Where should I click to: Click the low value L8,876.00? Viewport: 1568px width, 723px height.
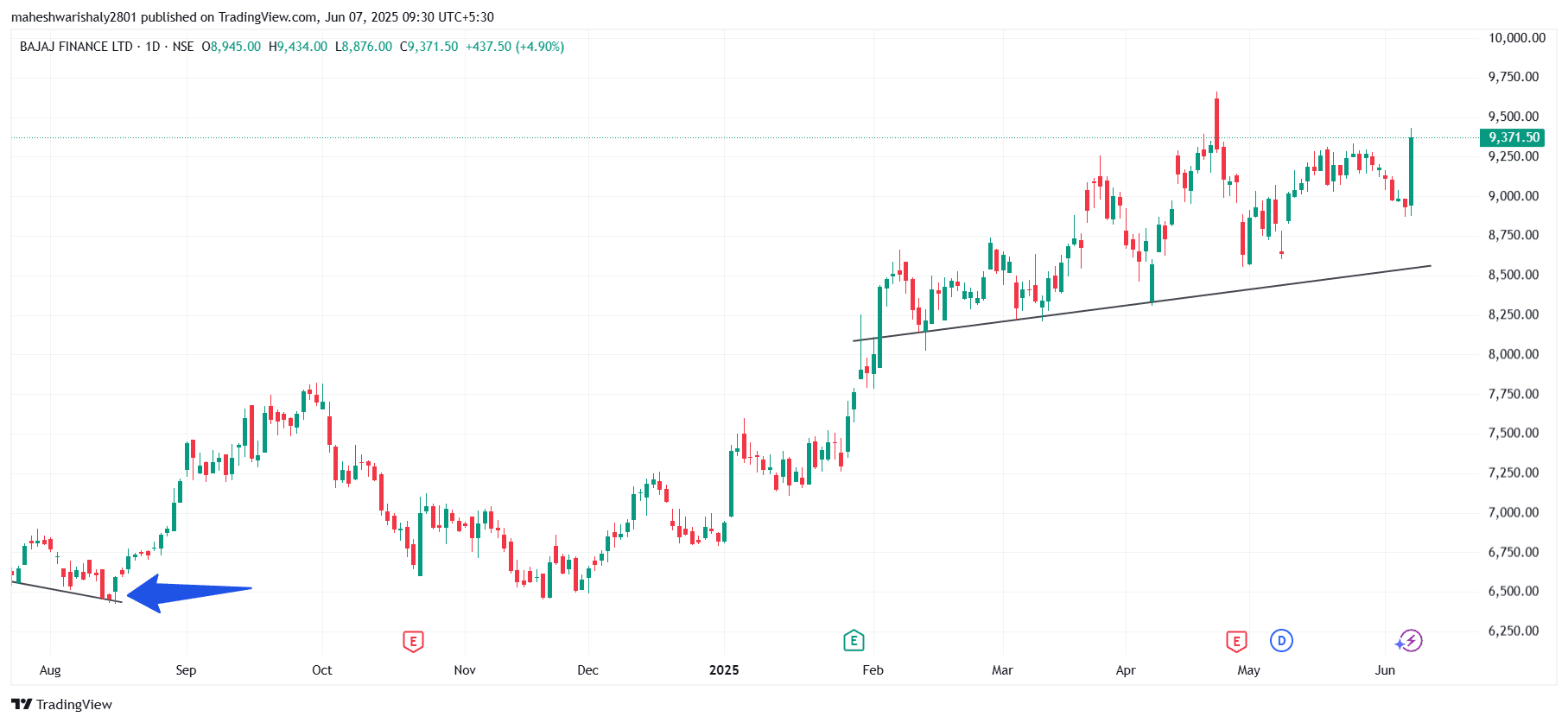[364, 47]
